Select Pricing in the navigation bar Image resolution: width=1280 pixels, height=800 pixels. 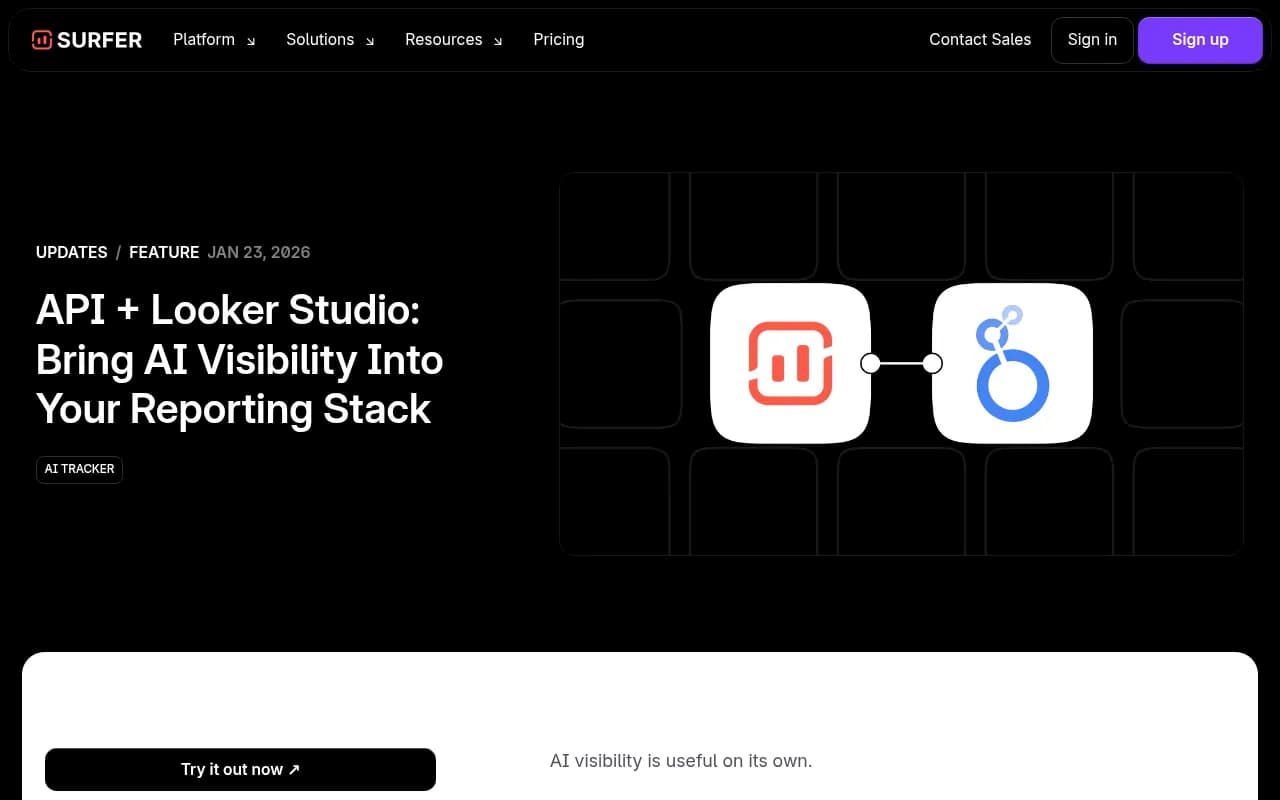[x=559, y=39]
